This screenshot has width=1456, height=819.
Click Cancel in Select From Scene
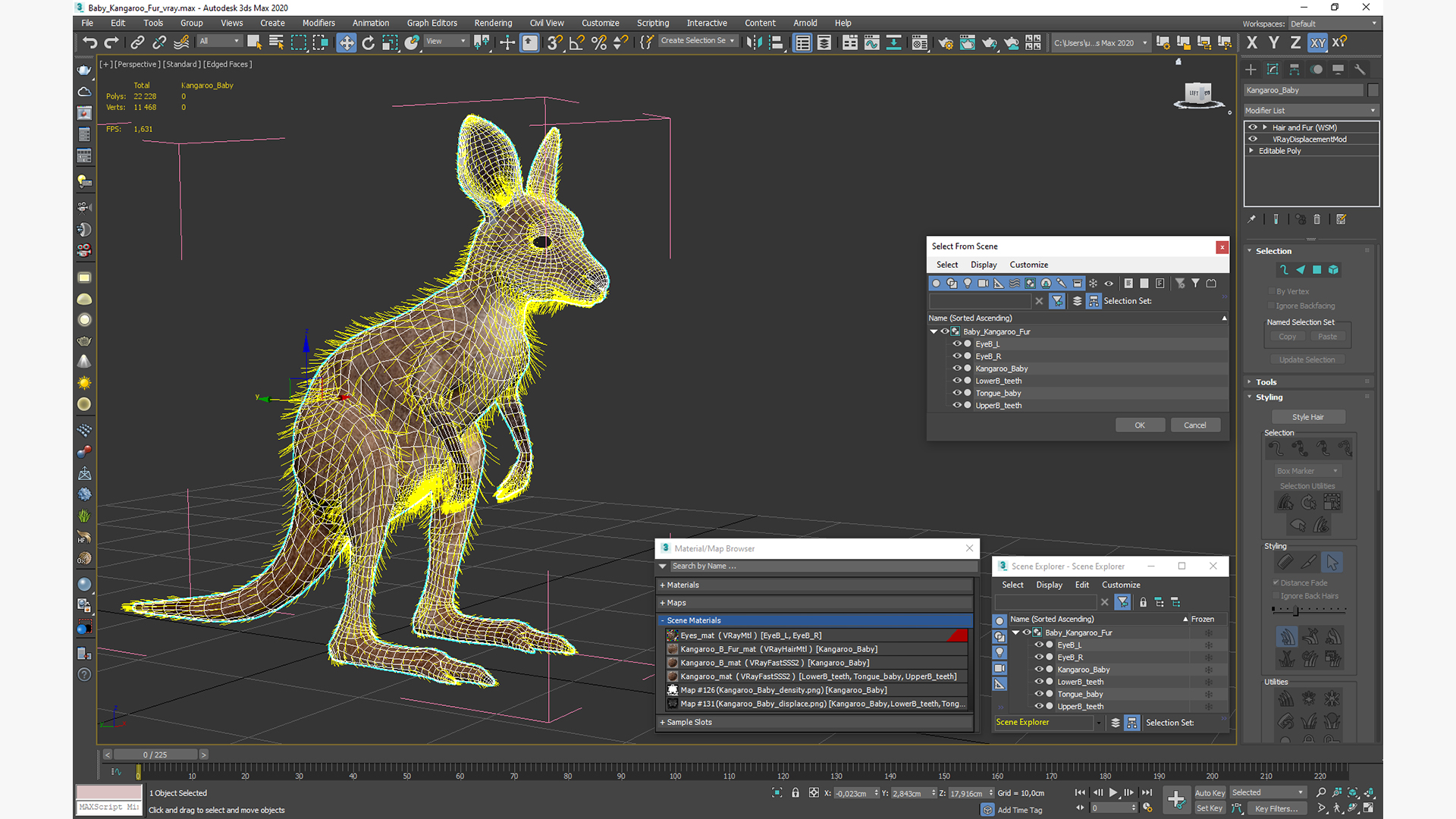click(1195, 425)
